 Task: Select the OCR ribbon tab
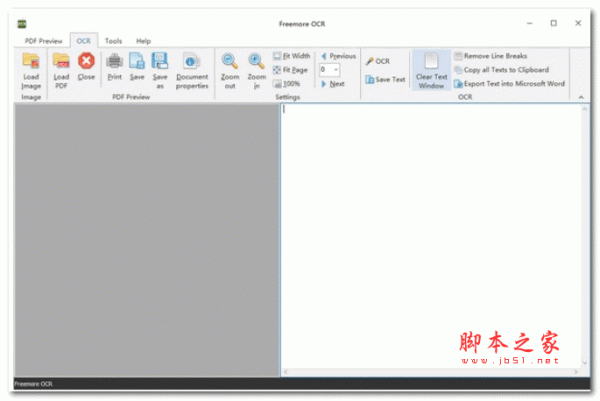(83, 41)
